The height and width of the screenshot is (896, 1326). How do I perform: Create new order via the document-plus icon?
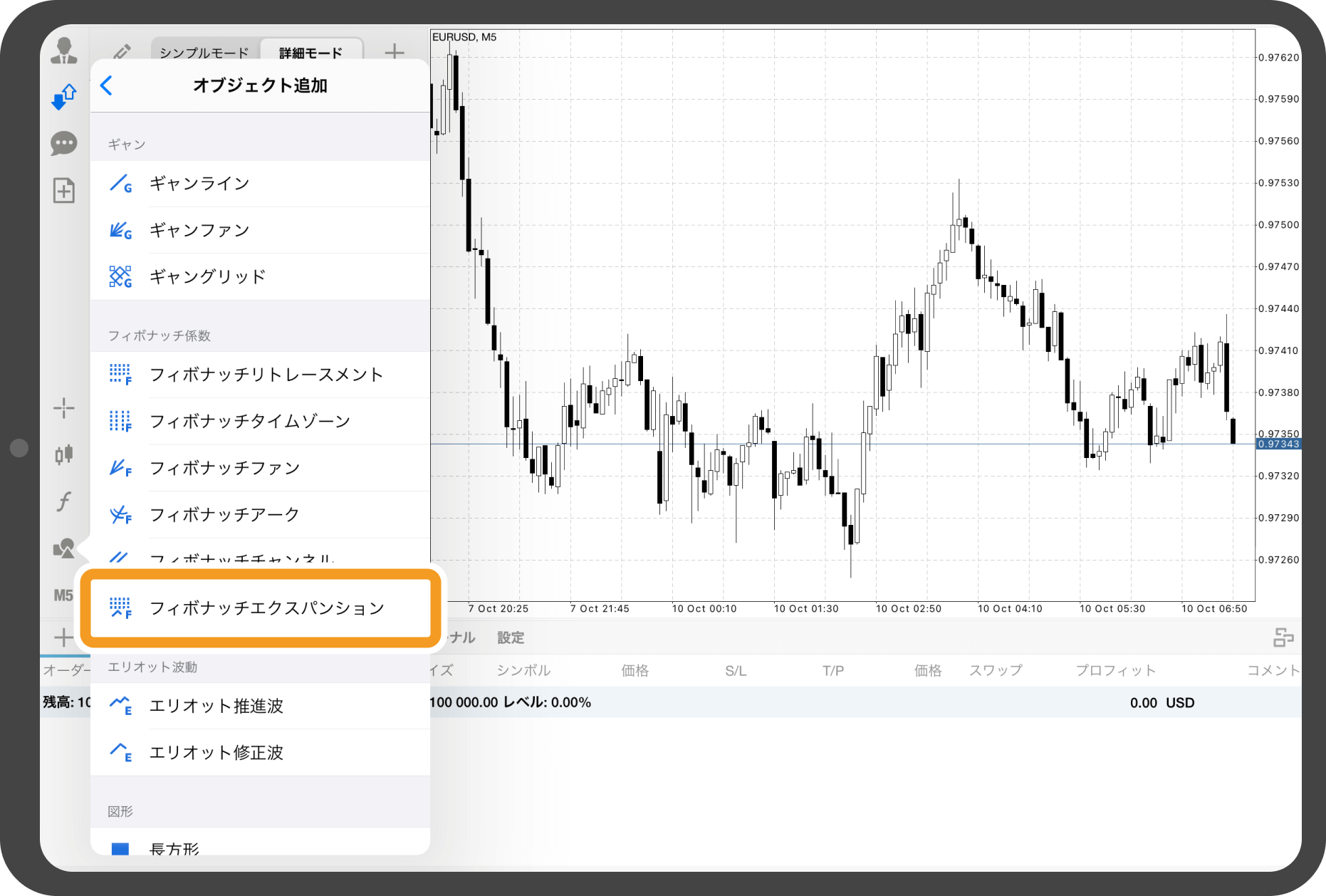click(64, 190)
